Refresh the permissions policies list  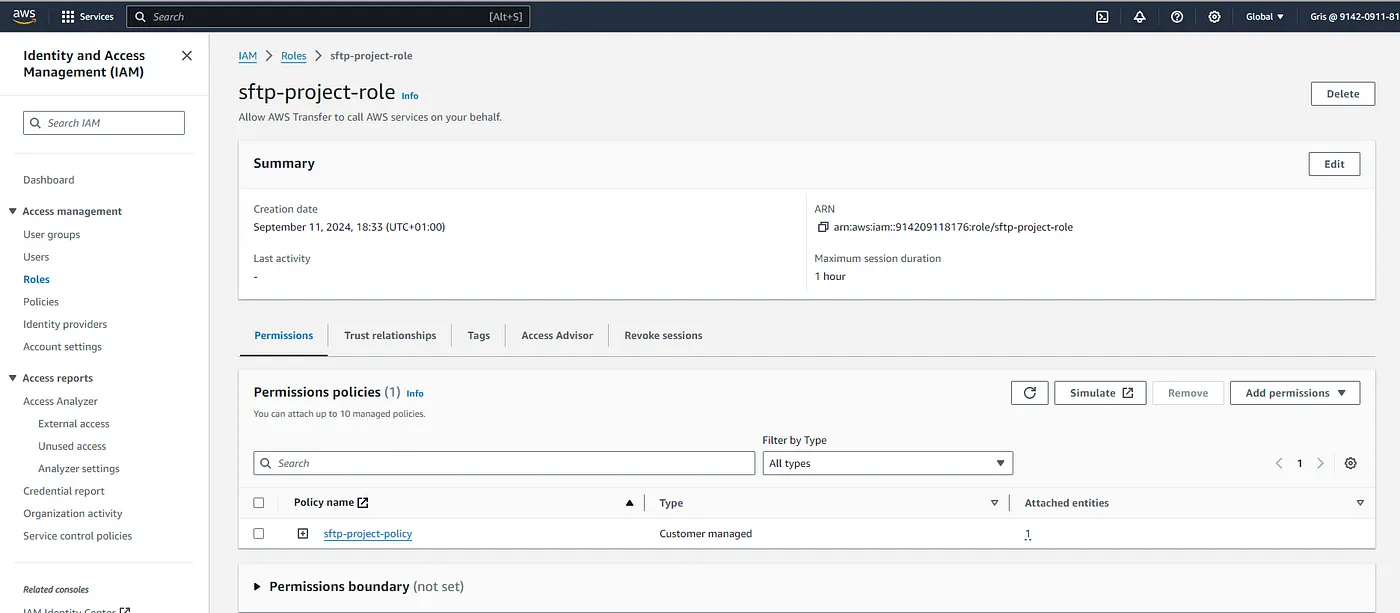(x=1029, y=393)
